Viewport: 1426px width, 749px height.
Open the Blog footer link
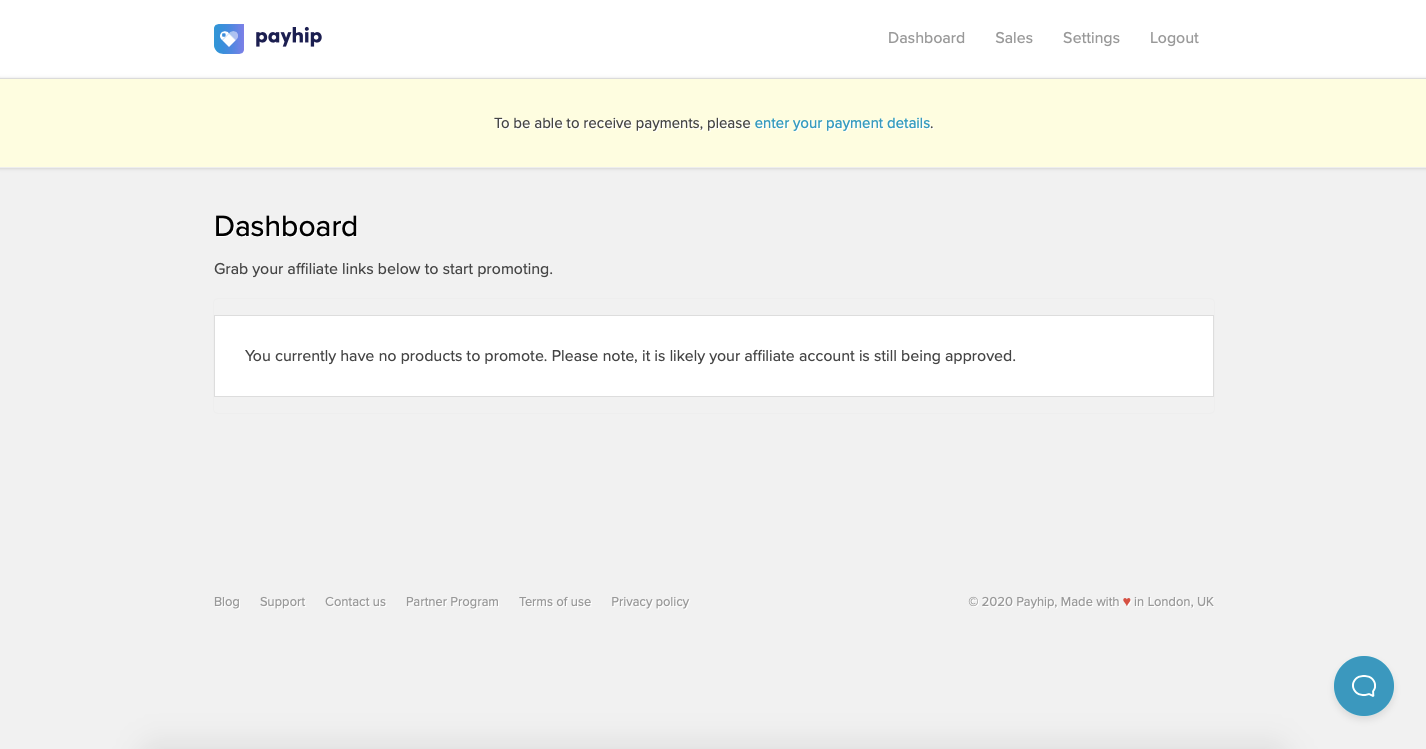pyautogui.click(x=227, y=602)
